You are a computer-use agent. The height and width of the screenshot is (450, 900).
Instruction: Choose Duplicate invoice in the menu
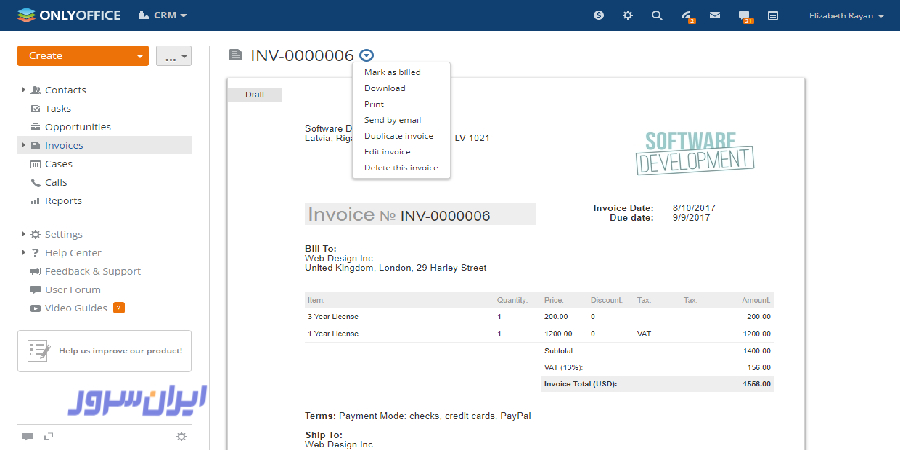[x=398, y=136]
